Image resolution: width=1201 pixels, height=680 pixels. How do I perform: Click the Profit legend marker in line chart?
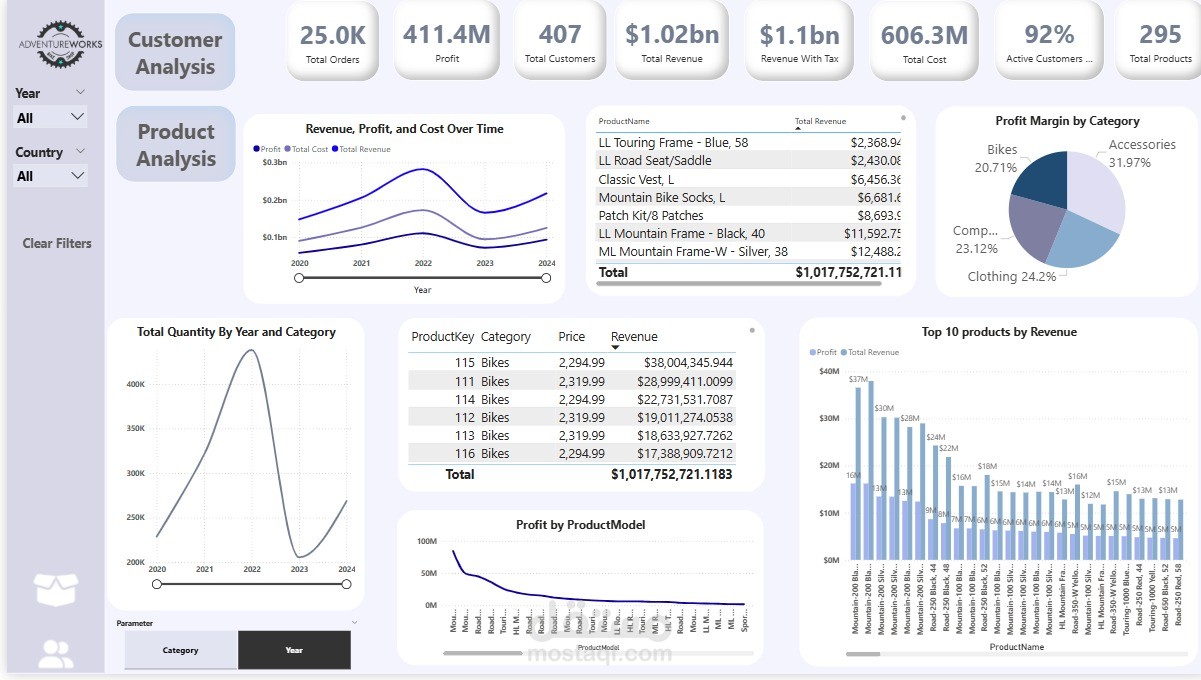coord(257,149)
